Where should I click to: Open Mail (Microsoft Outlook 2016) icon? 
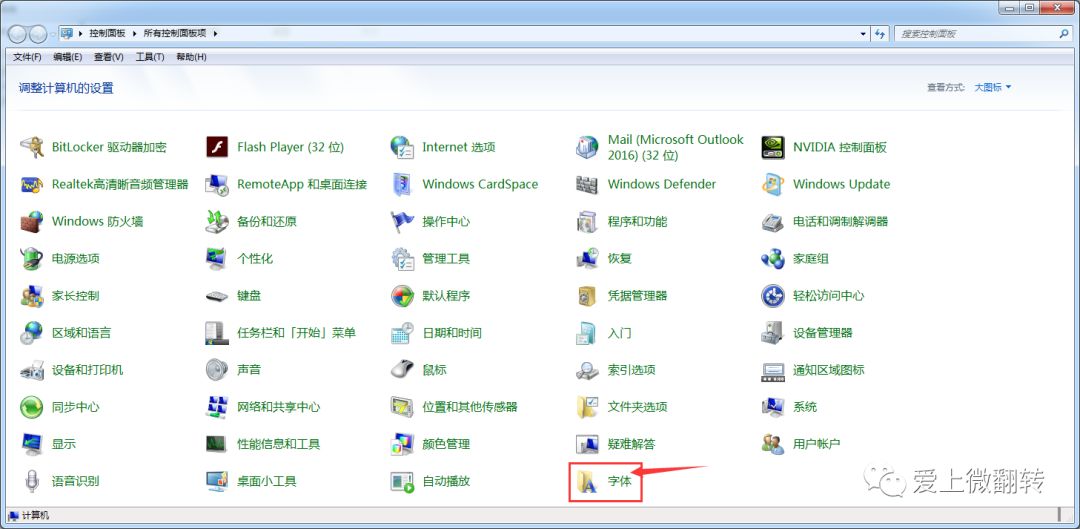point(588,147)
